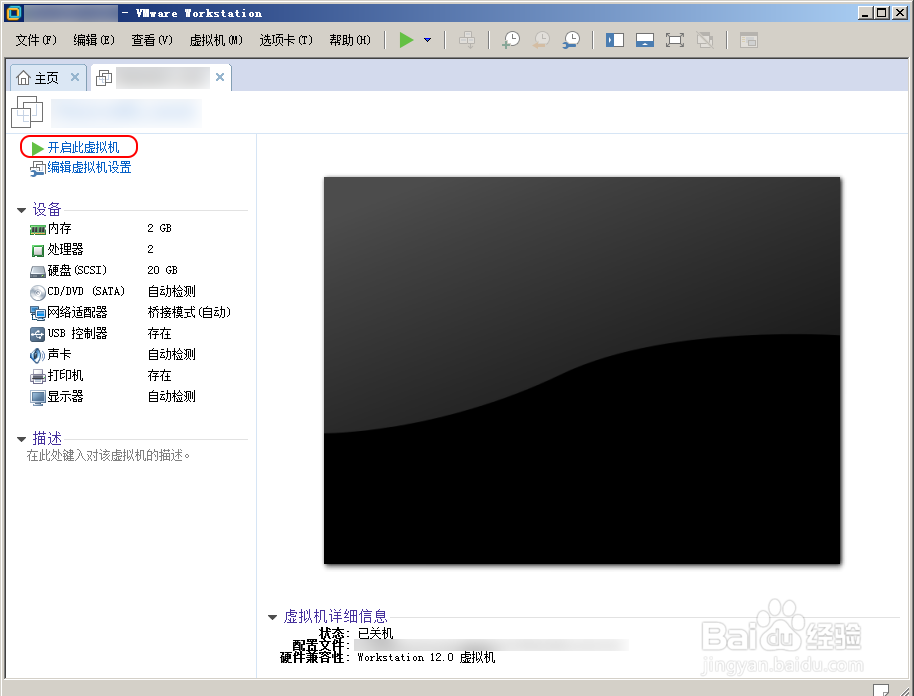
Task: Open the power options dropdown arrow
Action: (x=427, y=40)
